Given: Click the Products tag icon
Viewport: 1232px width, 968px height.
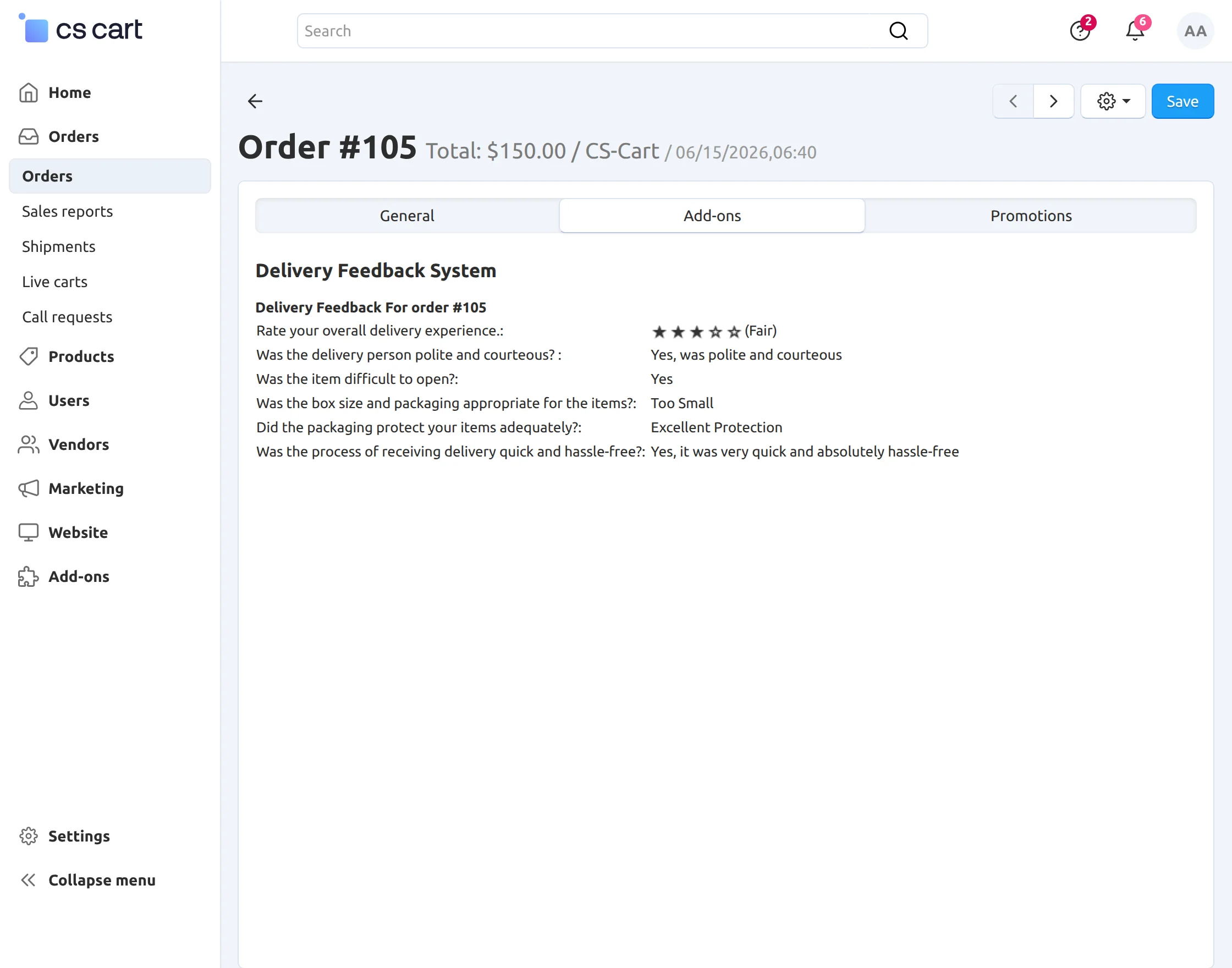Looking at the screenshot, I should pyautogui.click(x=29, y=356).
